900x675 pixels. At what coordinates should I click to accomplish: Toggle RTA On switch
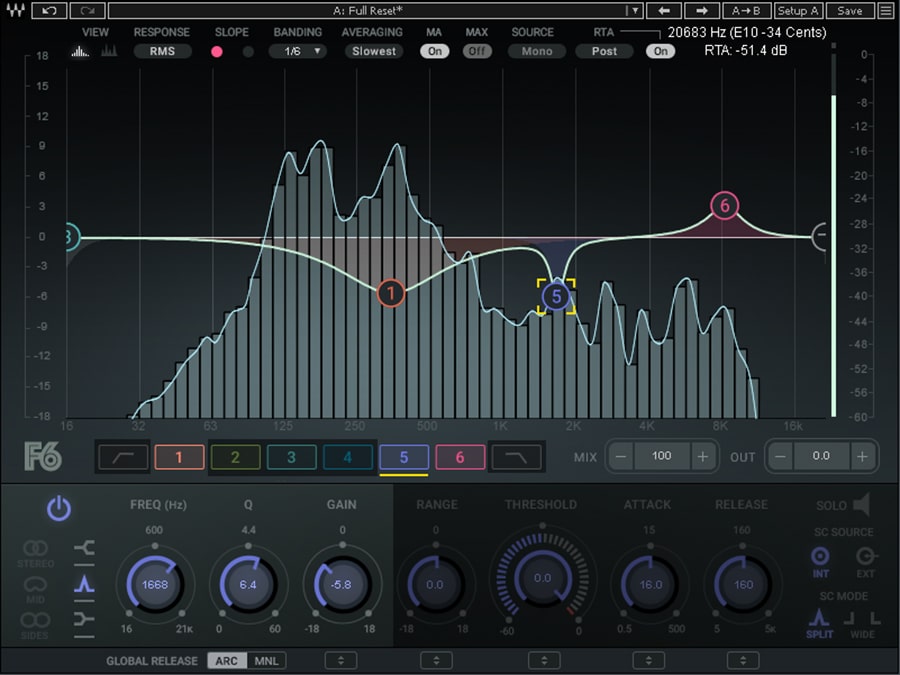click(661, 51)
